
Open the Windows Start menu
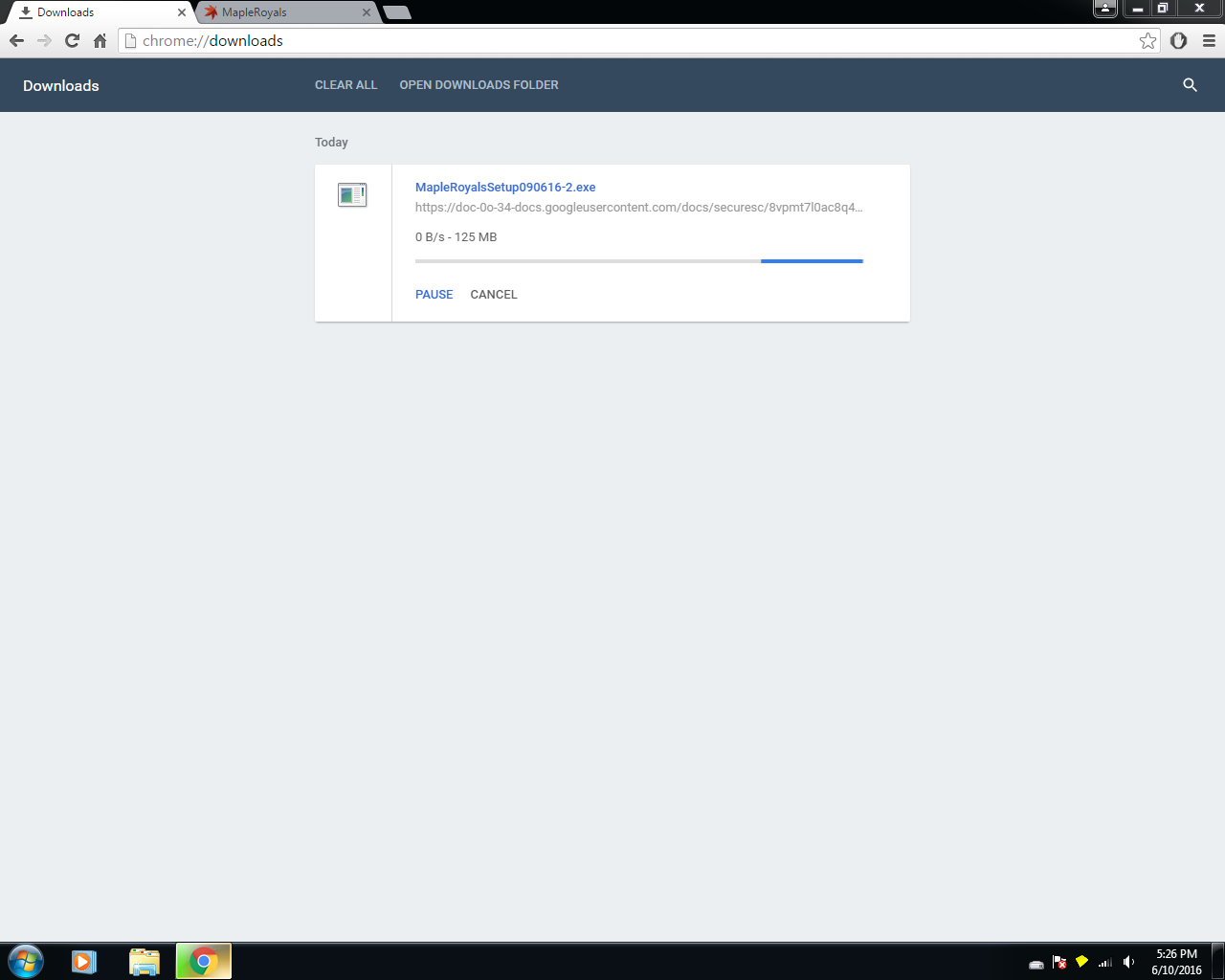[x=26, y=962]
